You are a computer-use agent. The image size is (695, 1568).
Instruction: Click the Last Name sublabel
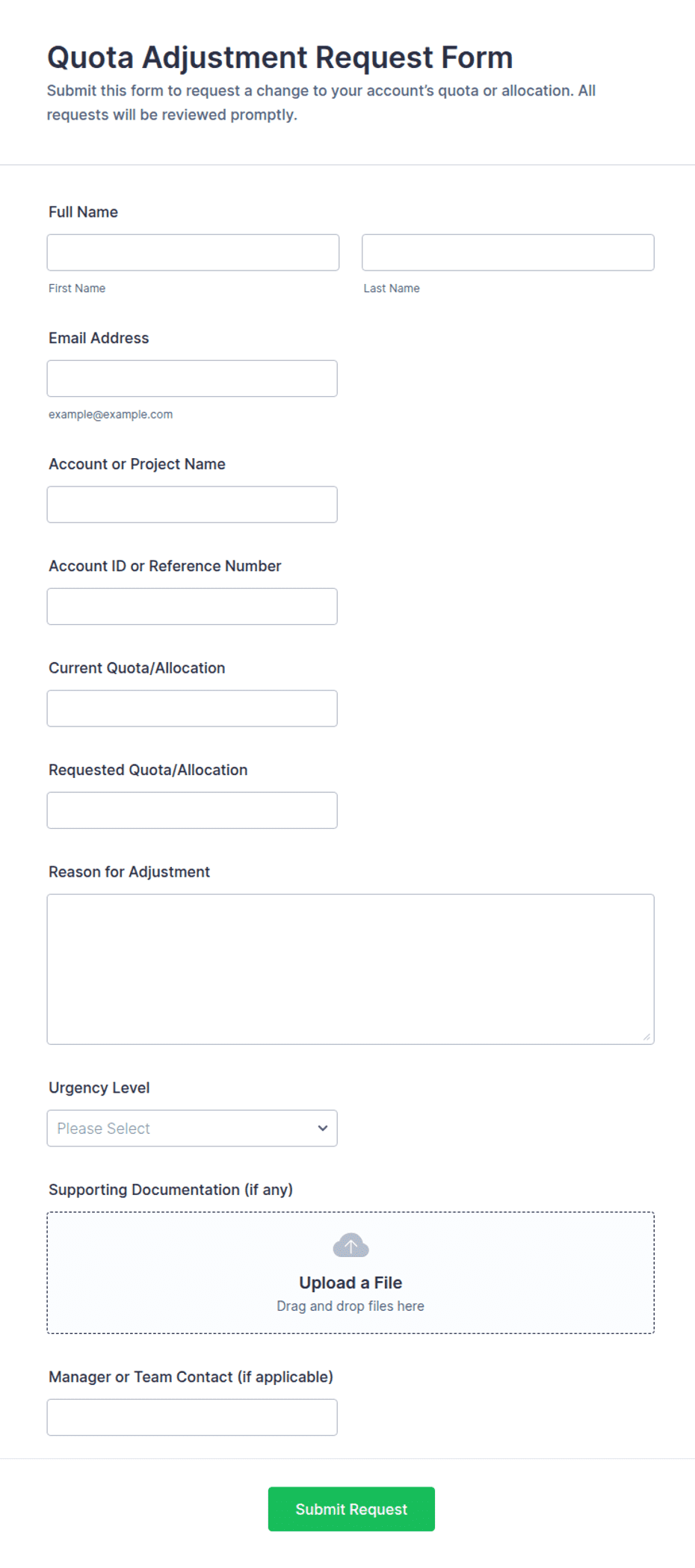tap(392, 288)
